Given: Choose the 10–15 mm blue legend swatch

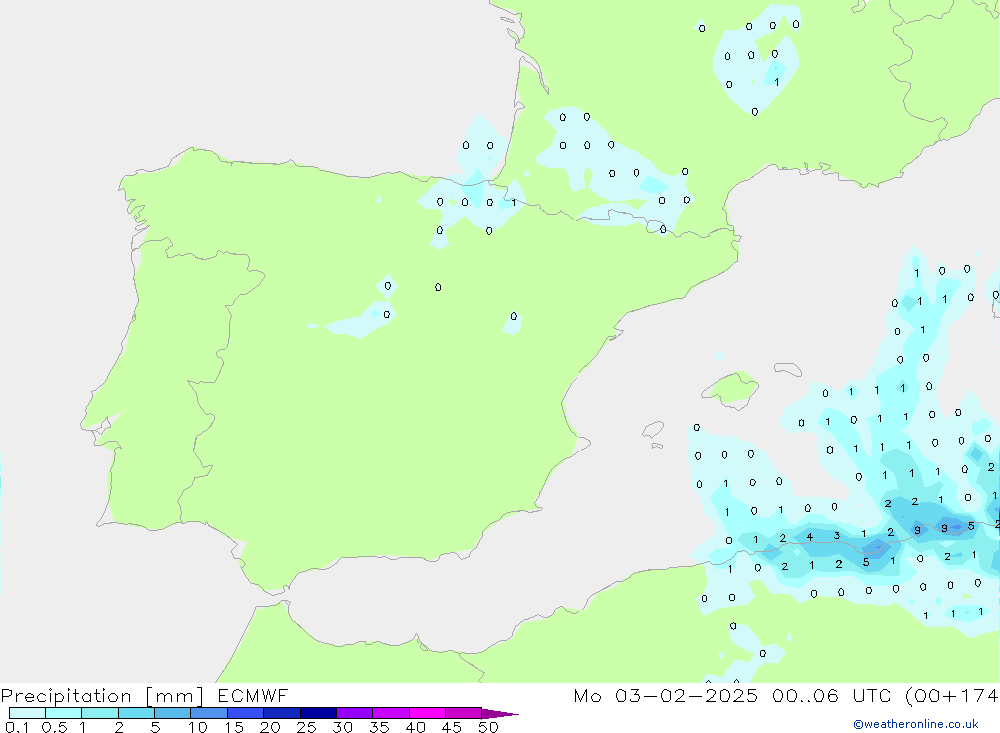Looking at the screenshot, I should (209, 713).
